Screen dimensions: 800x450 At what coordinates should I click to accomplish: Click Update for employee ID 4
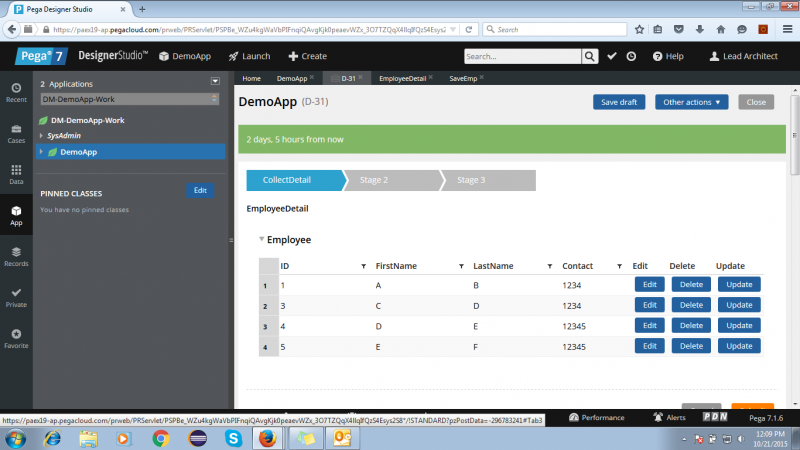point(739,326)
